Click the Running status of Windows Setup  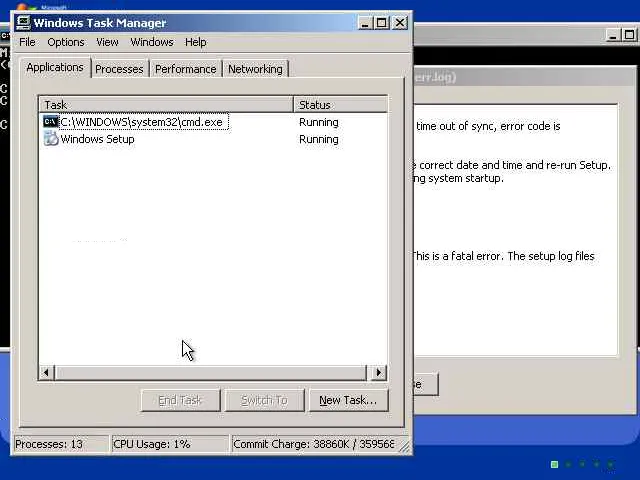pos(319,139)
